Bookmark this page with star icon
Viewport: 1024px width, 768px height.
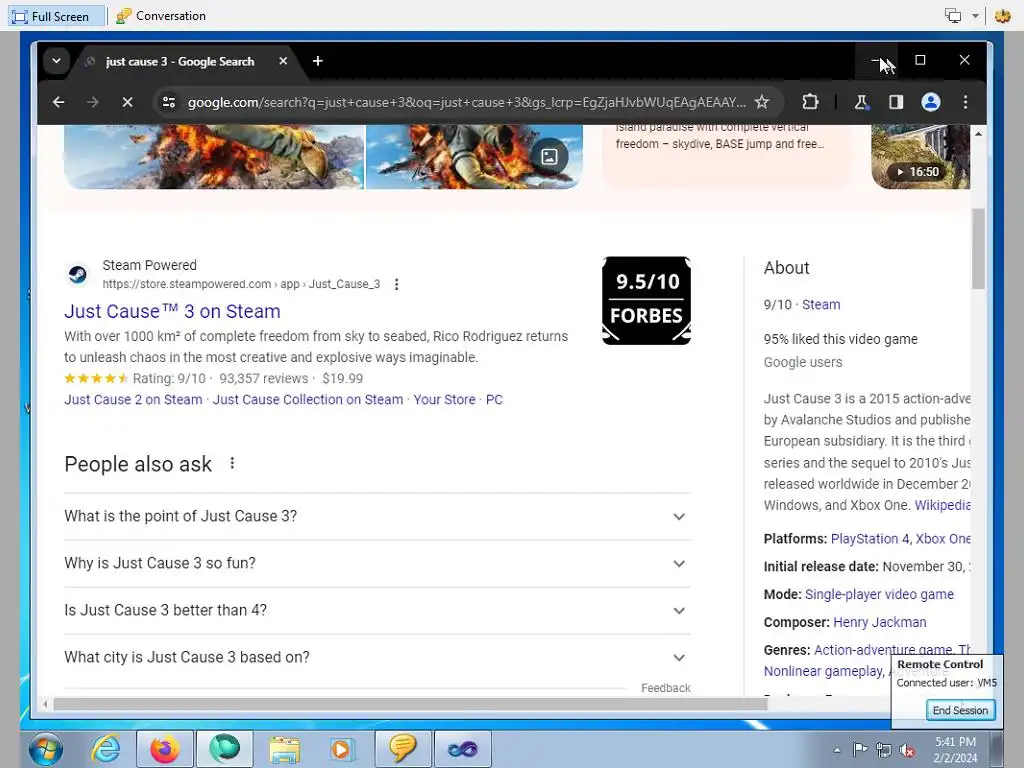tap(761, 102)
